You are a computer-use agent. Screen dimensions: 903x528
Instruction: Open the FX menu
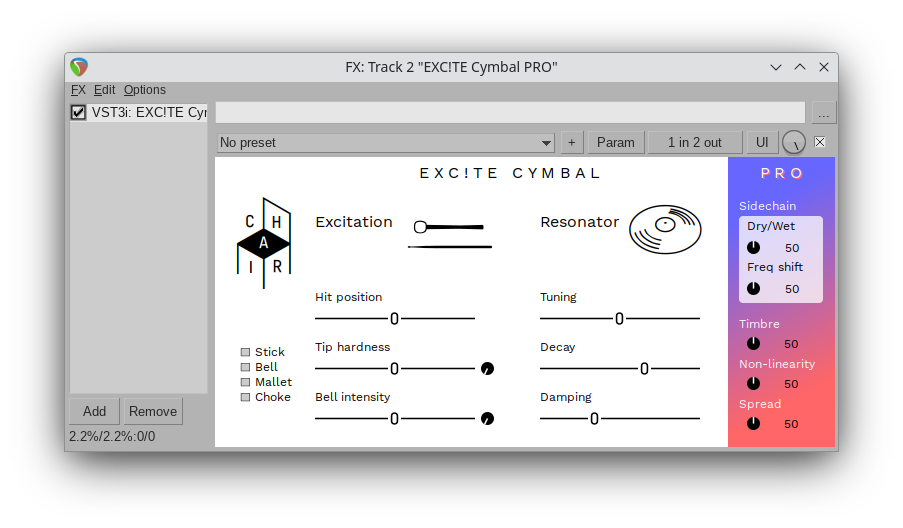(78, 90)
